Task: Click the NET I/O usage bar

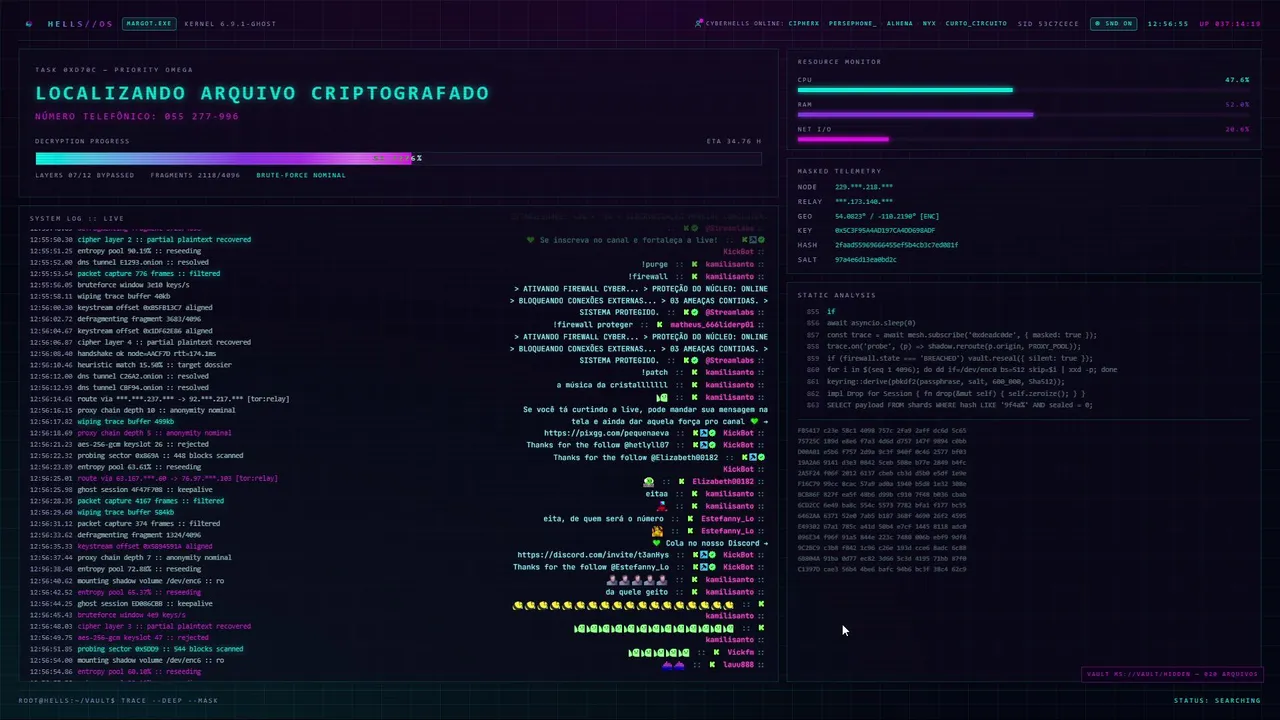Action: click(1023, 139)
